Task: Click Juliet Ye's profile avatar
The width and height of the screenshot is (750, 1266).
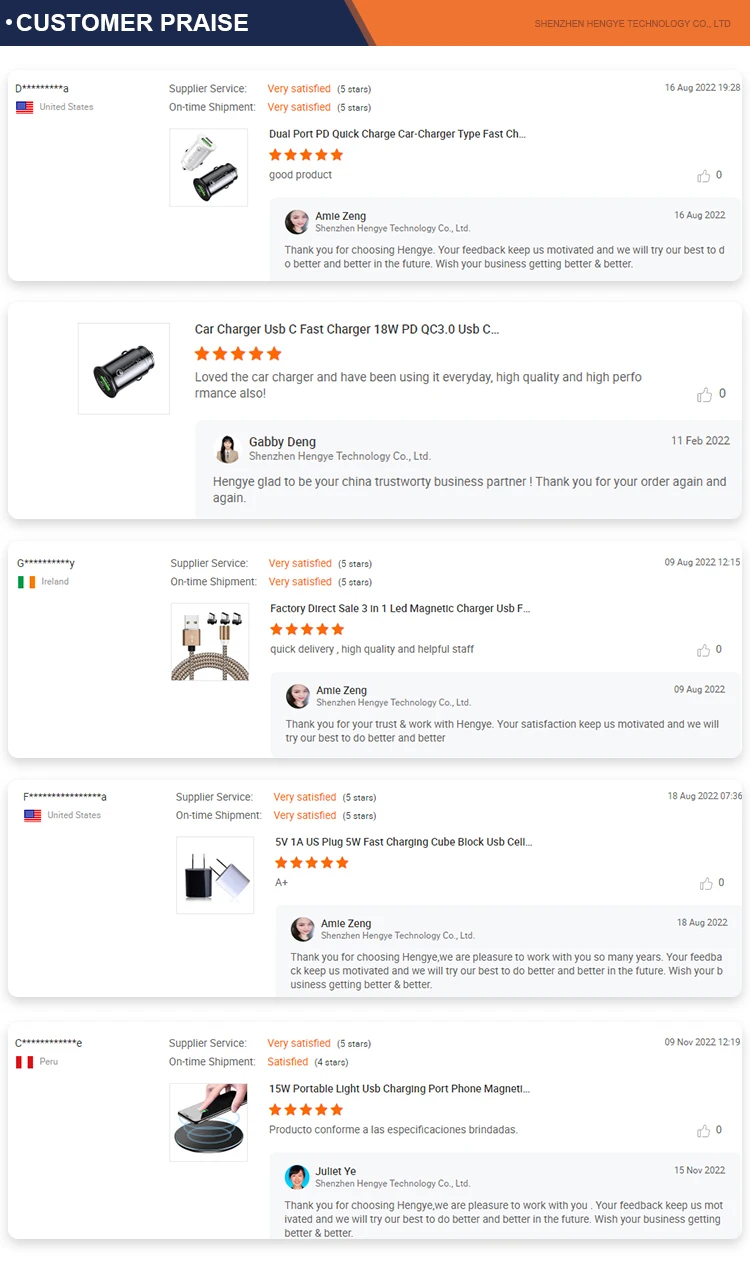Action: tap(297, 1177)
